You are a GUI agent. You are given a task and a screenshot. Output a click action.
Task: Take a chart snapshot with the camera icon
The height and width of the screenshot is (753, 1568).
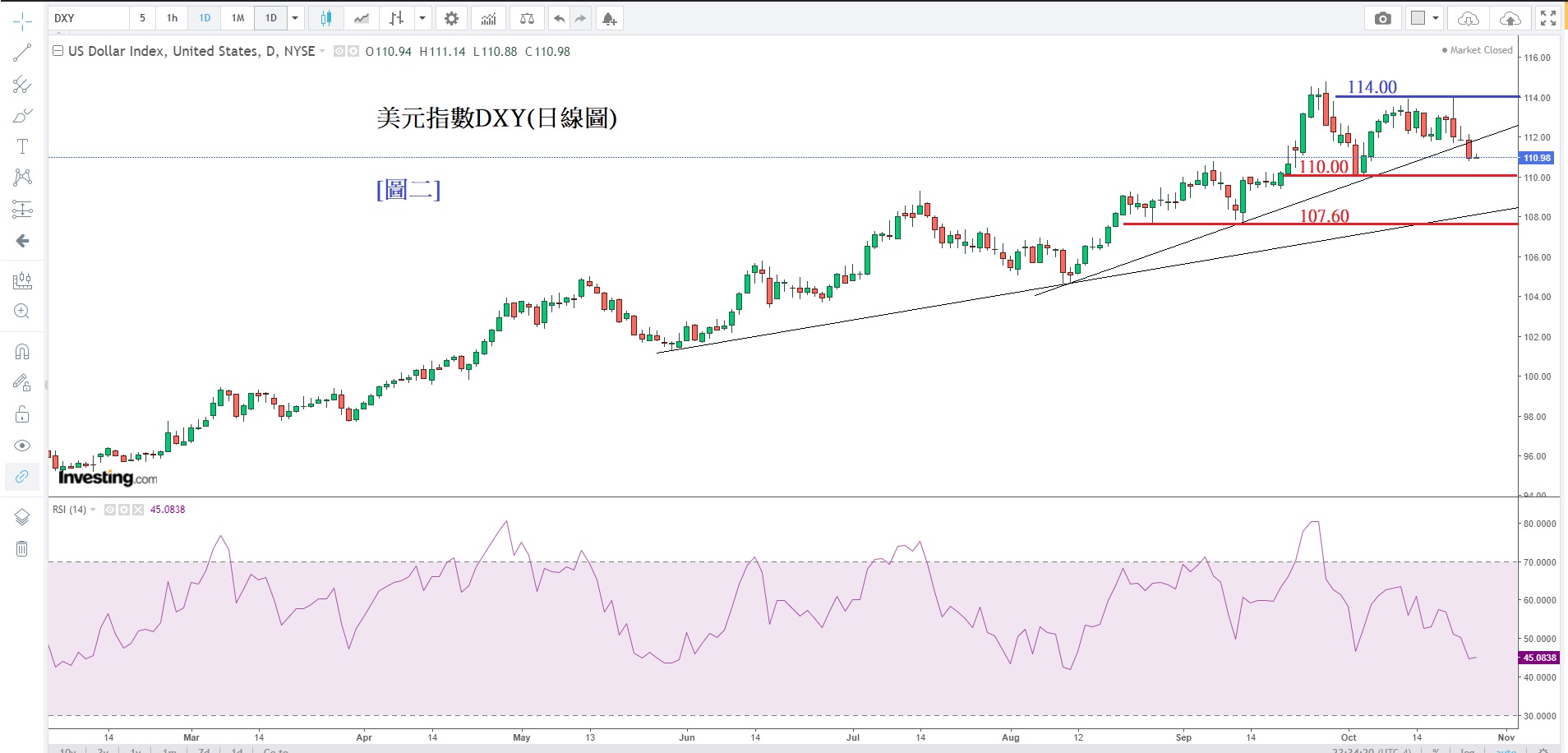[x=1382, y=18]
